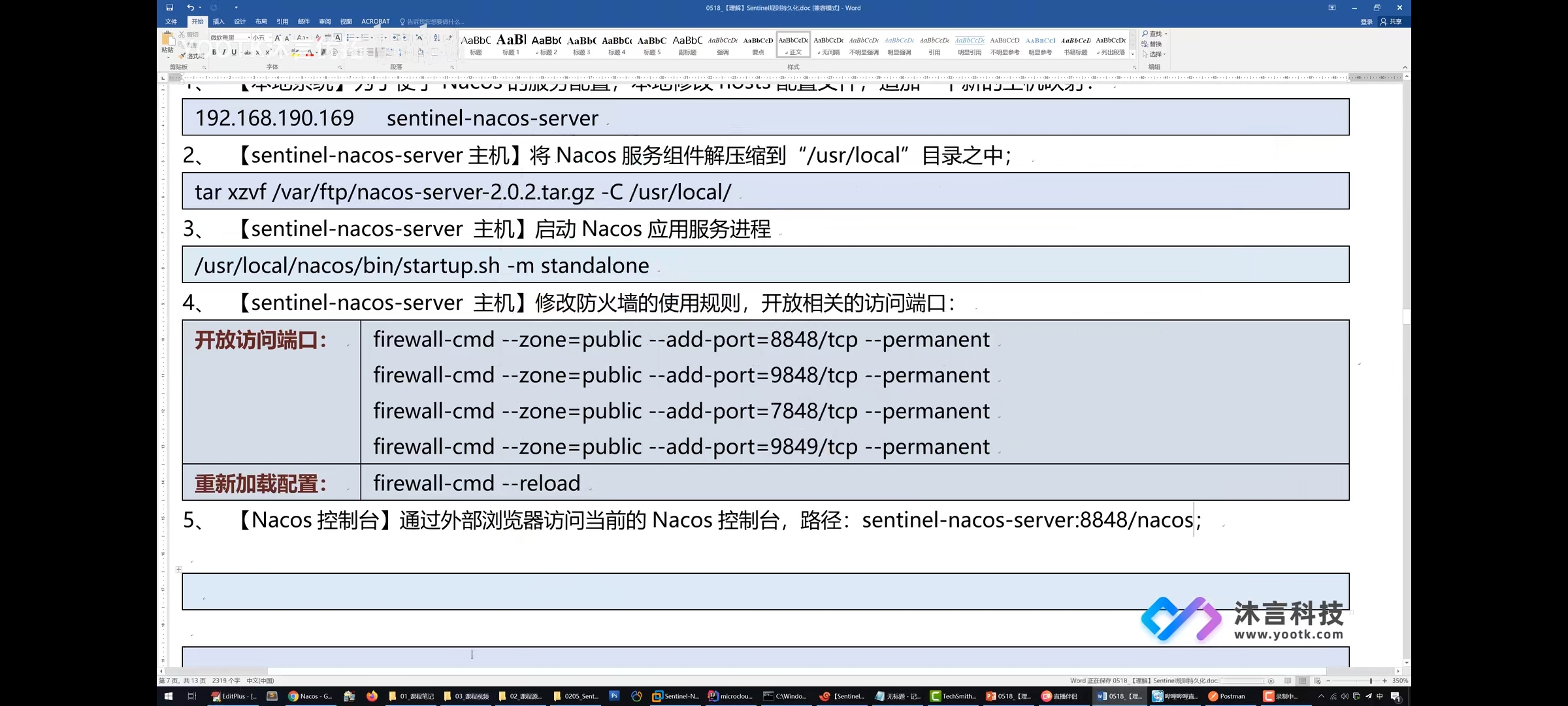Click the bullet list icon

[x=350, y=38]
